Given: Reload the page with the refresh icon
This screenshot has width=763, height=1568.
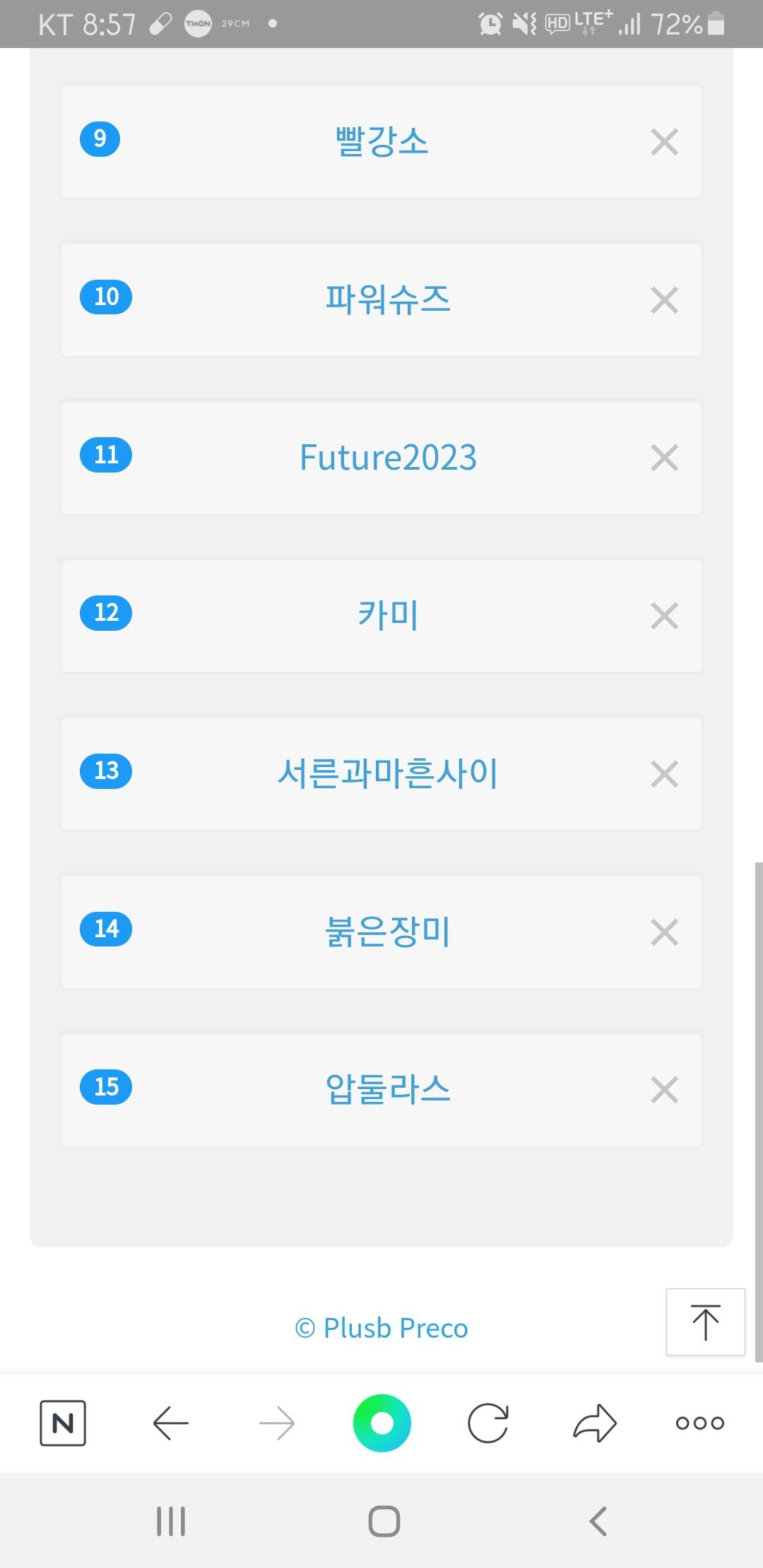Looking at the screenshot, I should (488, 1423).
